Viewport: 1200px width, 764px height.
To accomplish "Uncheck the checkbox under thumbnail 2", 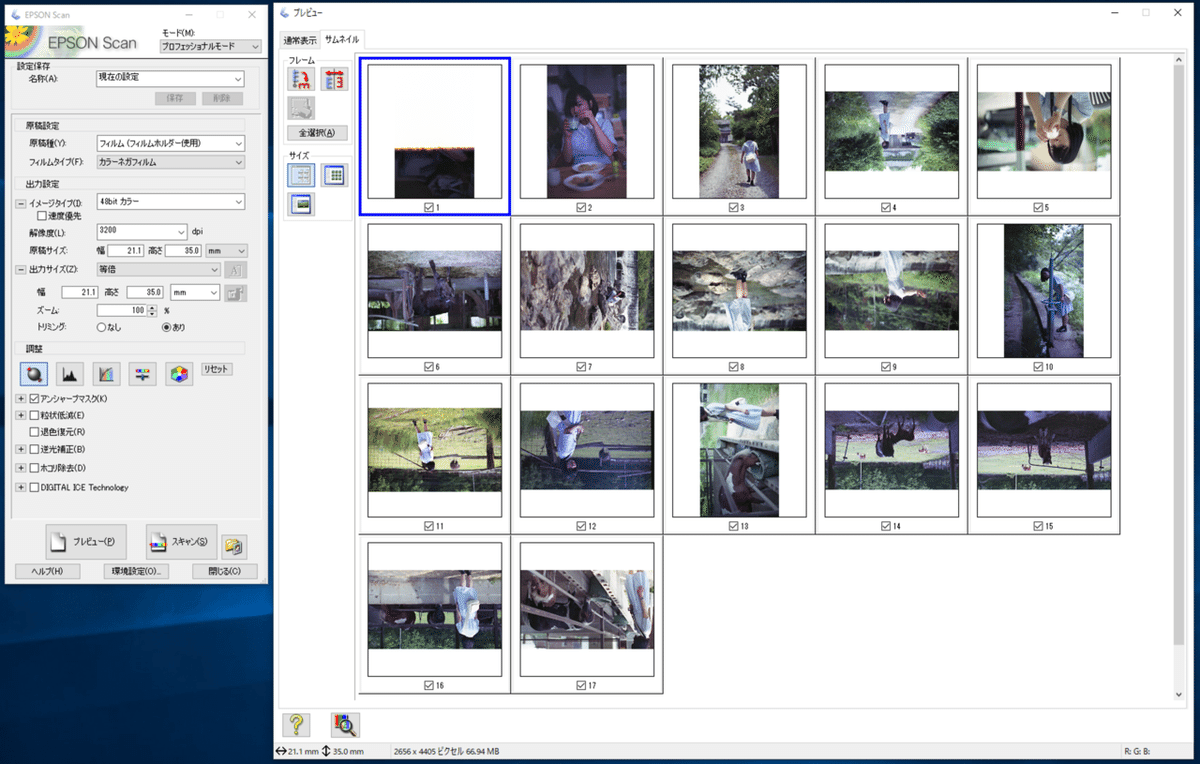I will (581, 207).
